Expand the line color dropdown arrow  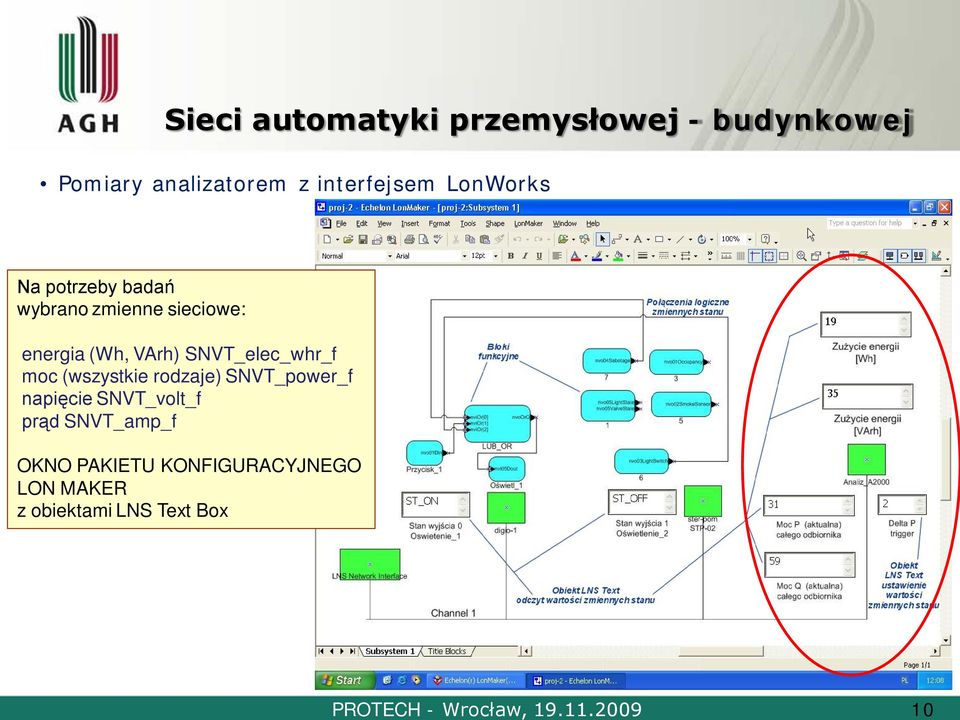607,256
